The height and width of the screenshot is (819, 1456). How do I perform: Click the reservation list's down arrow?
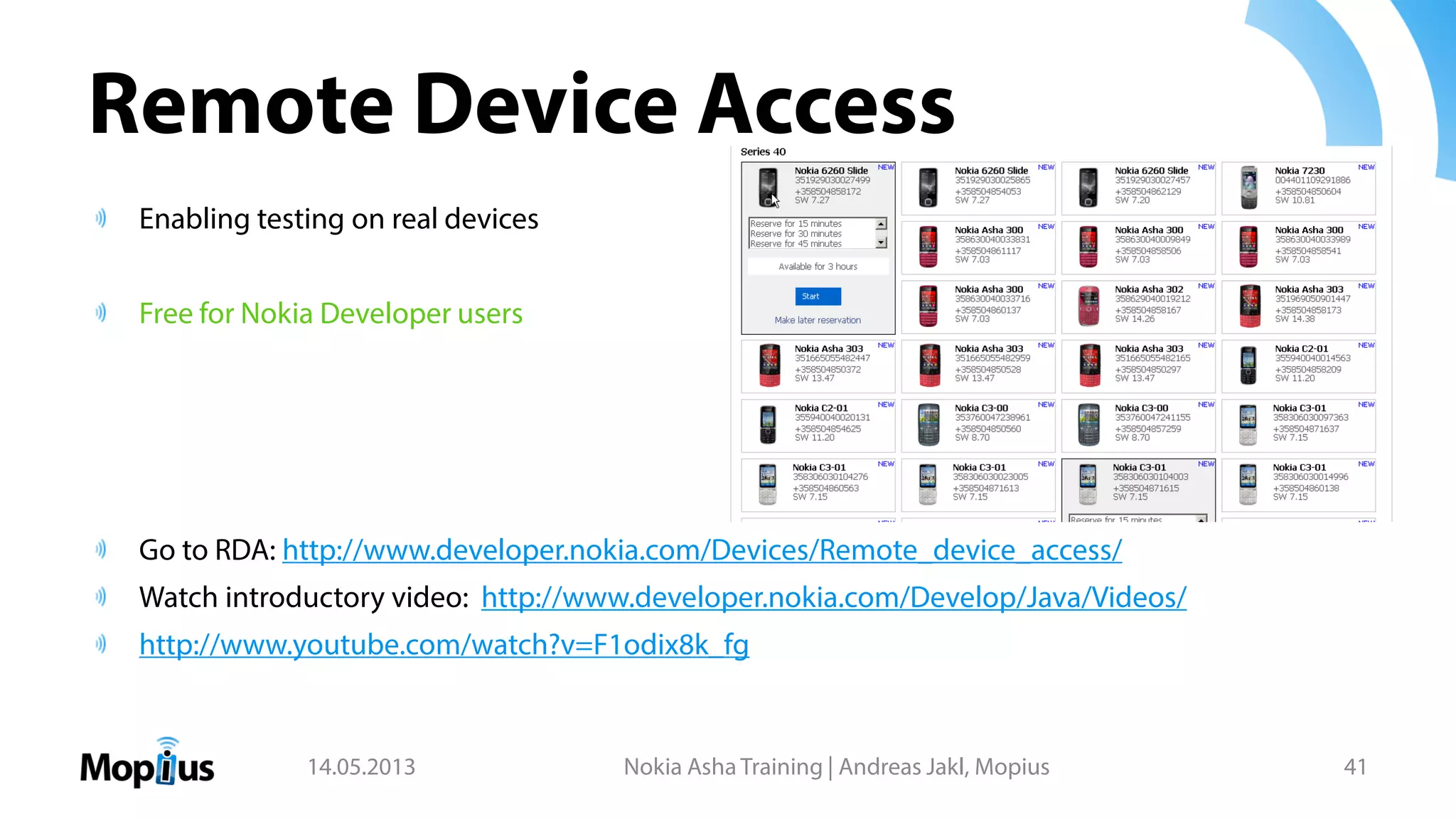click(881, 242)
